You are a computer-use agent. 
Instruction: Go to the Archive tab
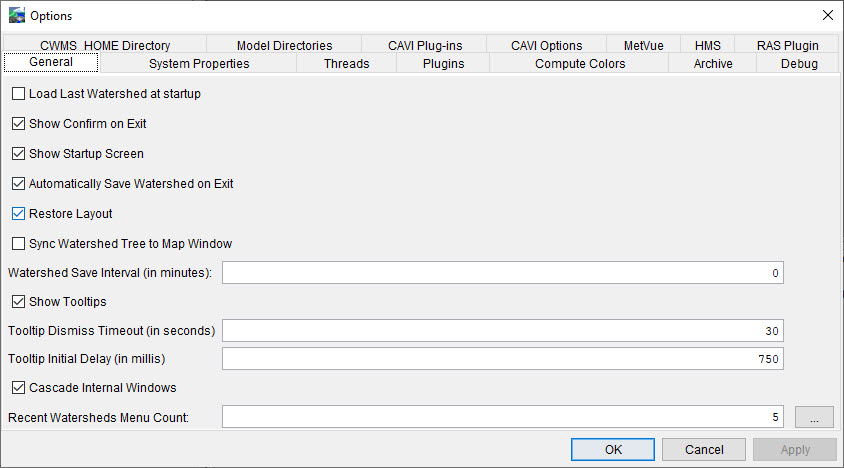(x=713, y=64)
